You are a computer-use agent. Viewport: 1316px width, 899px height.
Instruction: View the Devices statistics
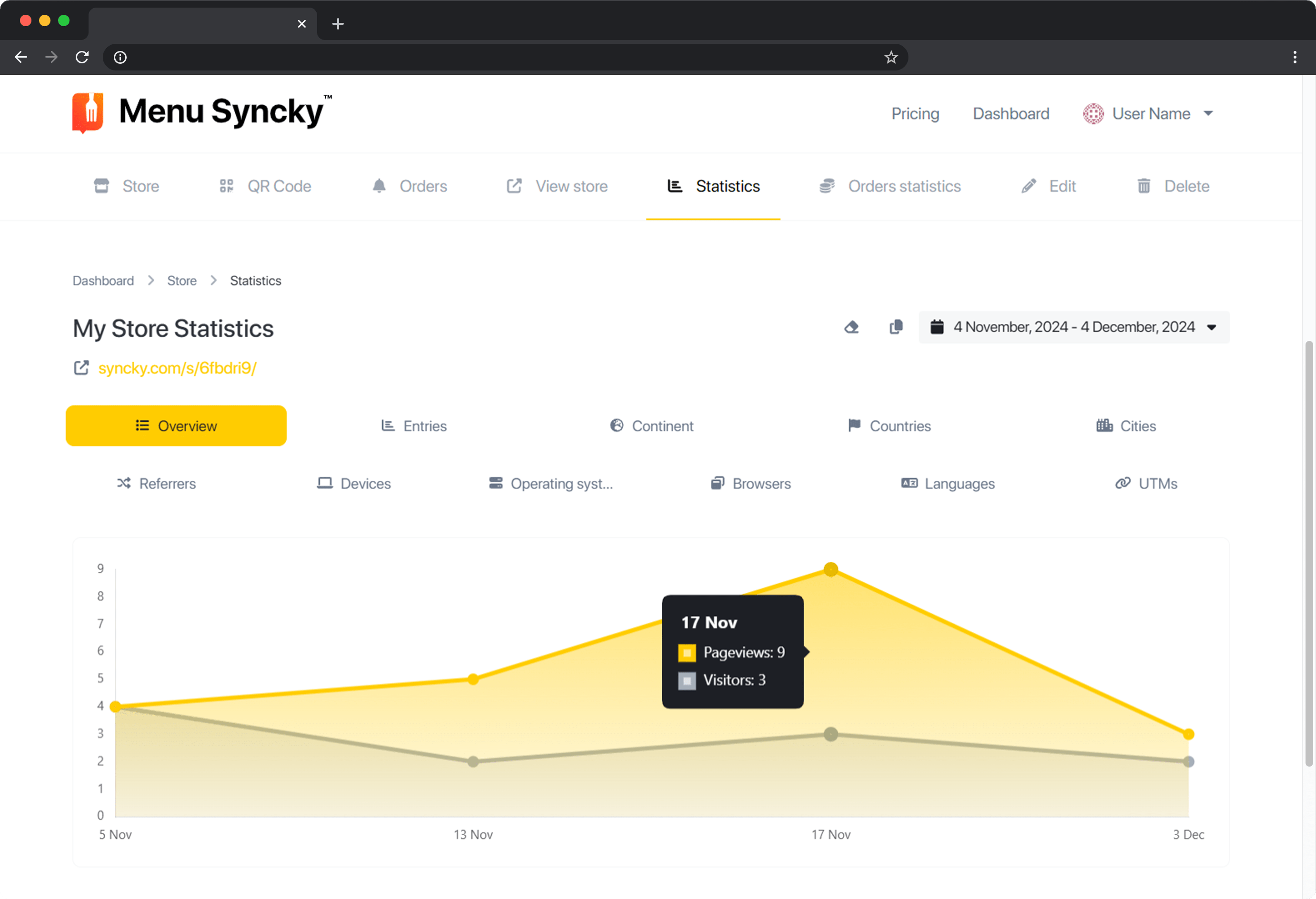[354, 483]
